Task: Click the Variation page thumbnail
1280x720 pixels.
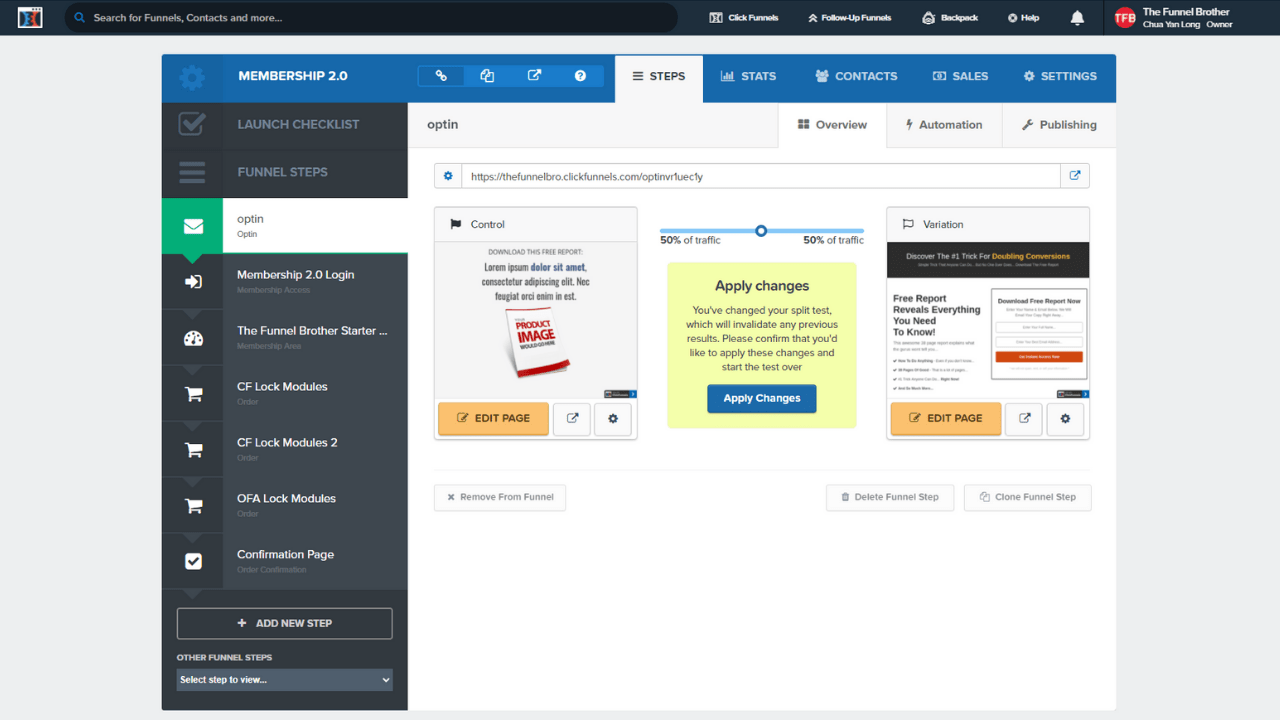Action: click(x=988, y=321)
